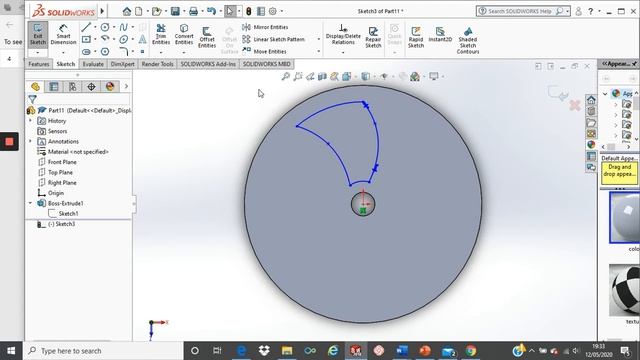The image size is (640, 360).
Task: Click the Home welcome icon in the top bar
Action: tap(127, 11)
